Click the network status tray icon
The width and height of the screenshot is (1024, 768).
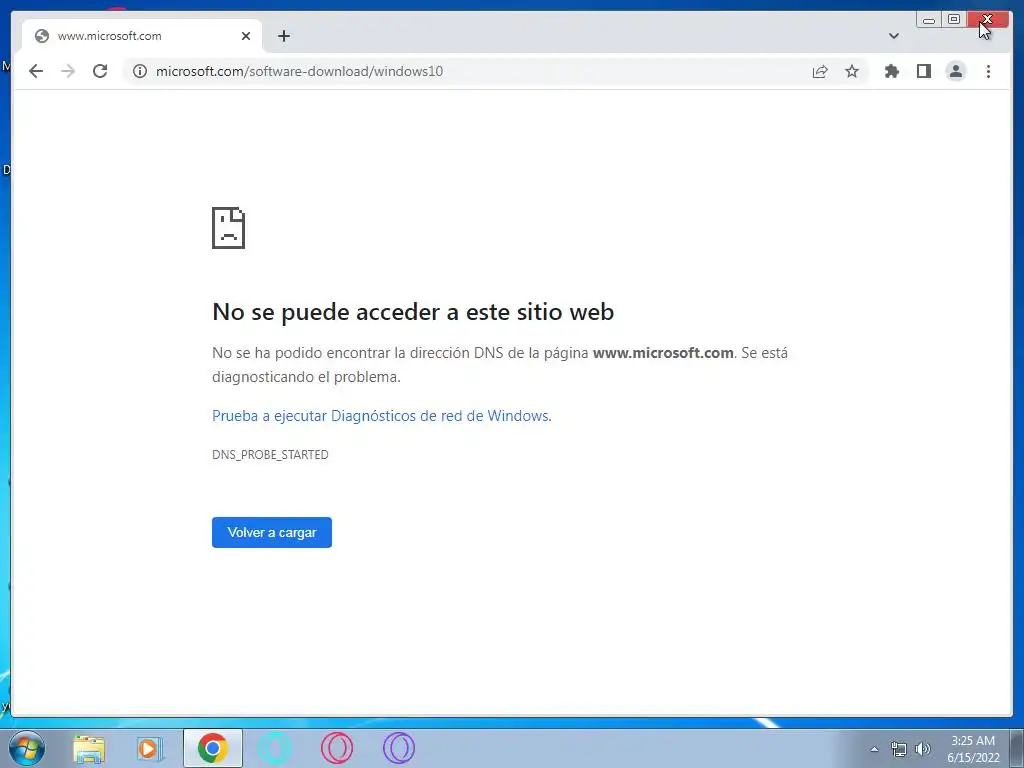(x=899, y=749)
